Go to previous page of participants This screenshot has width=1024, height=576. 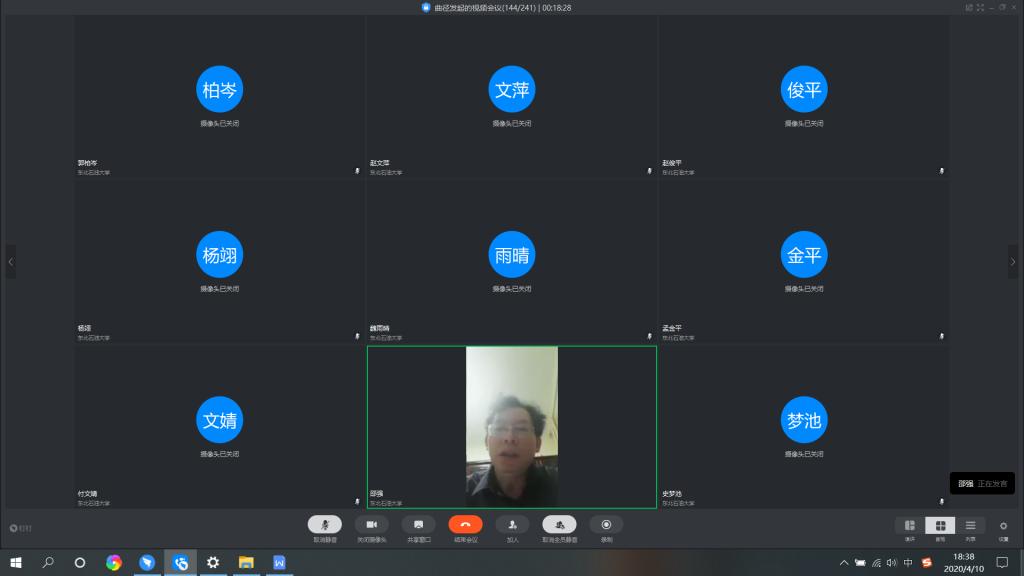click(x=11, y=262)
